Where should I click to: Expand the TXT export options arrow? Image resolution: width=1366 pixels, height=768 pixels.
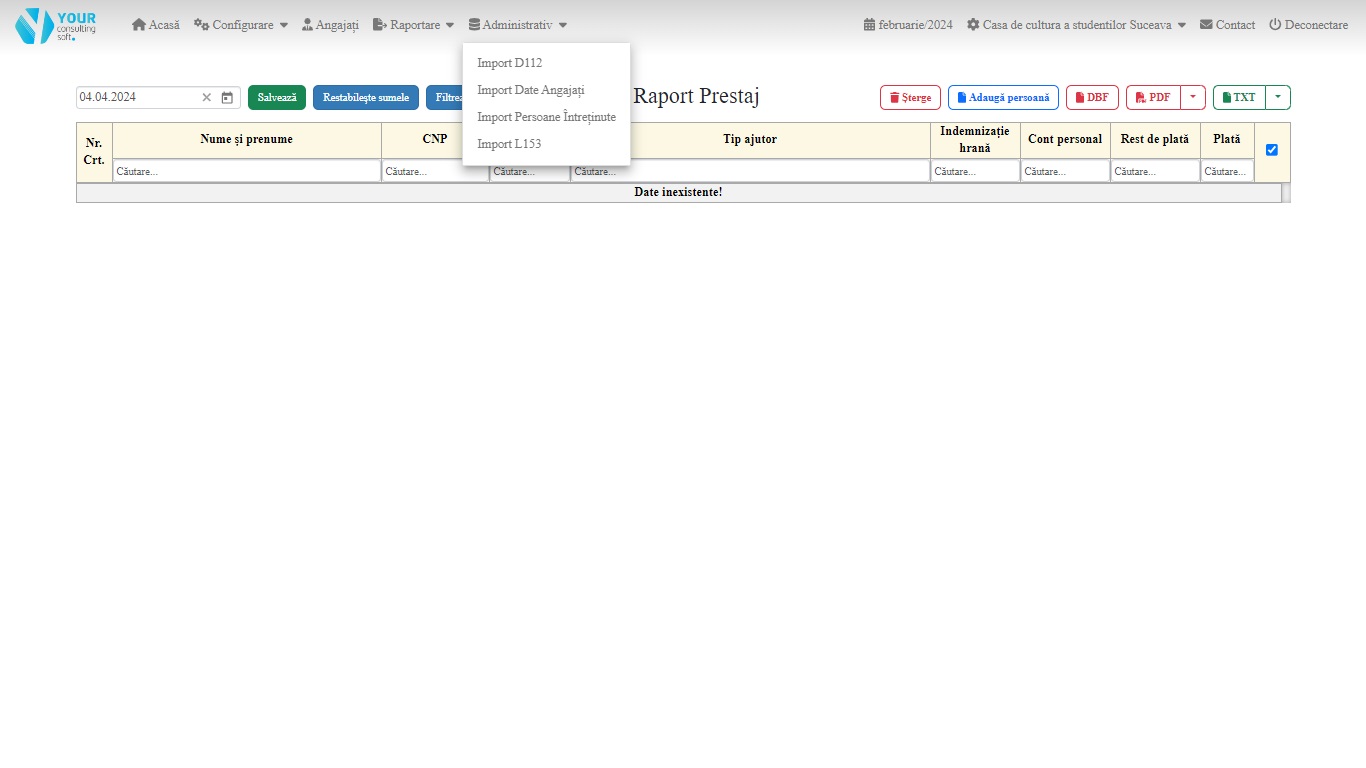tap(1278, 98)
